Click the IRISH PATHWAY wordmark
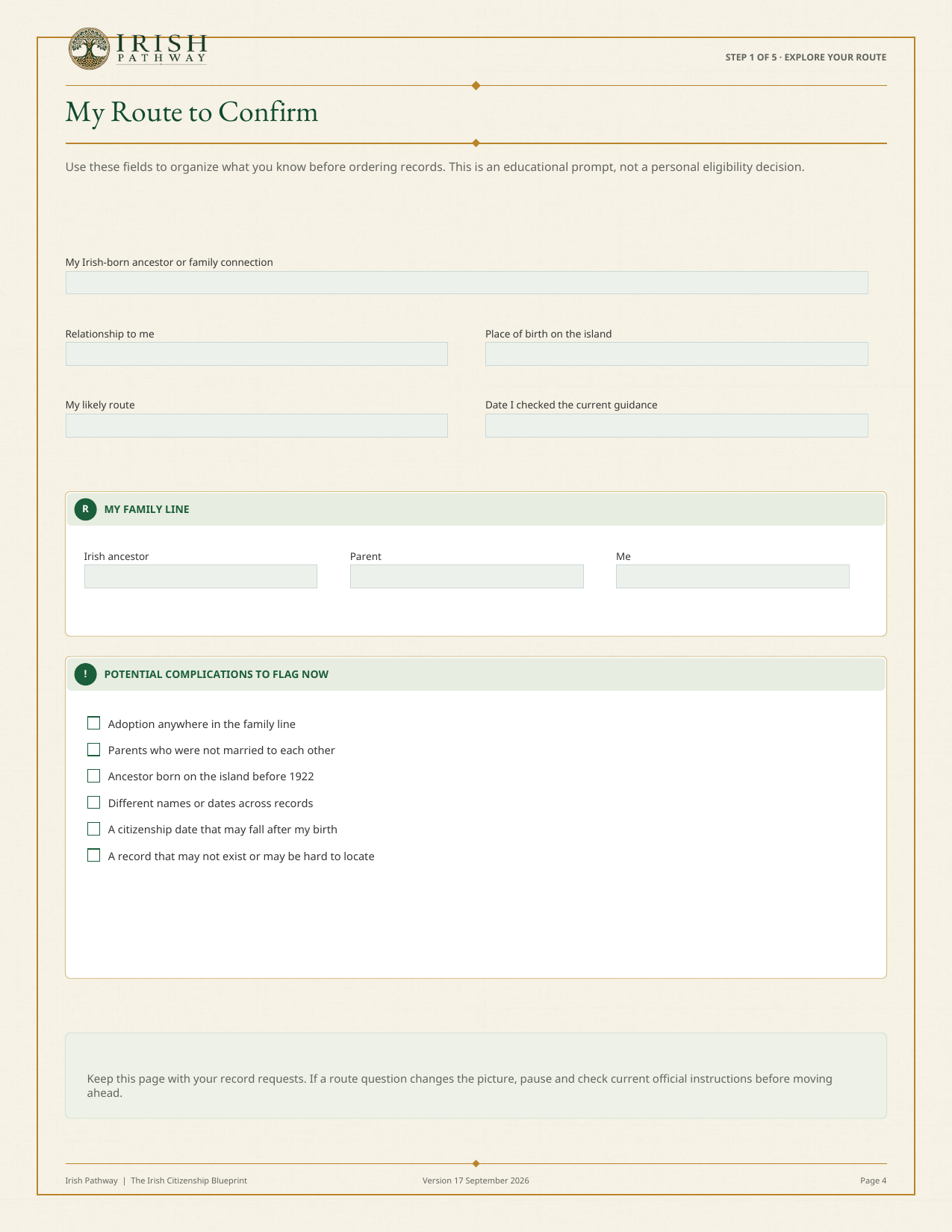Image resolution: width=952 pixels, height=1232 pixels. (161, 49)
